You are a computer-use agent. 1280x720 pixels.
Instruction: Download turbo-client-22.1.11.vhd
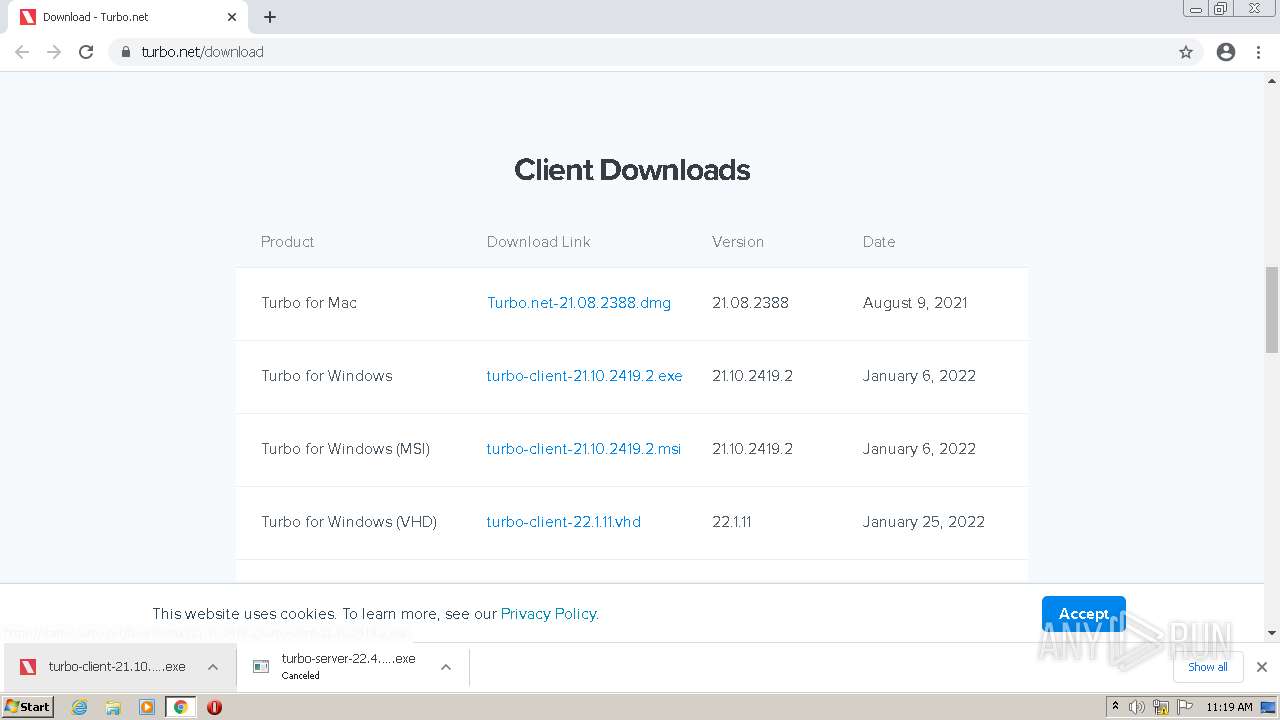point(564,522)
